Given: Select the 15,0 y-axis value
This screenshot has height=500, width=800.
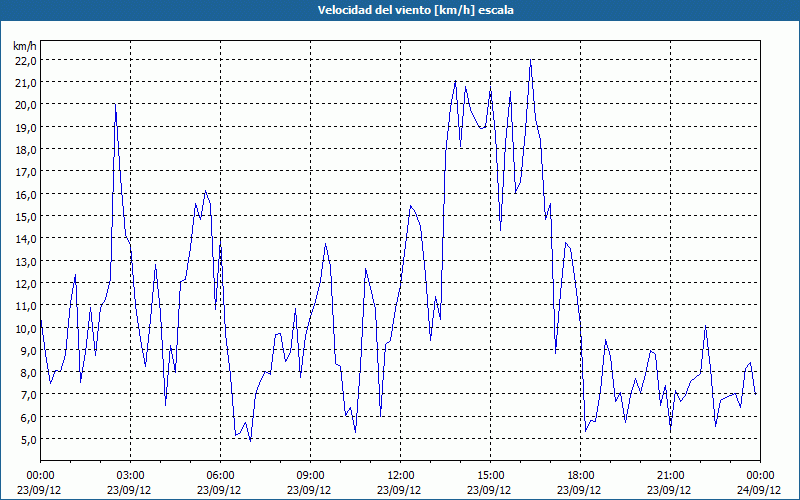Looking at the screenshot, I should [26, 217].
